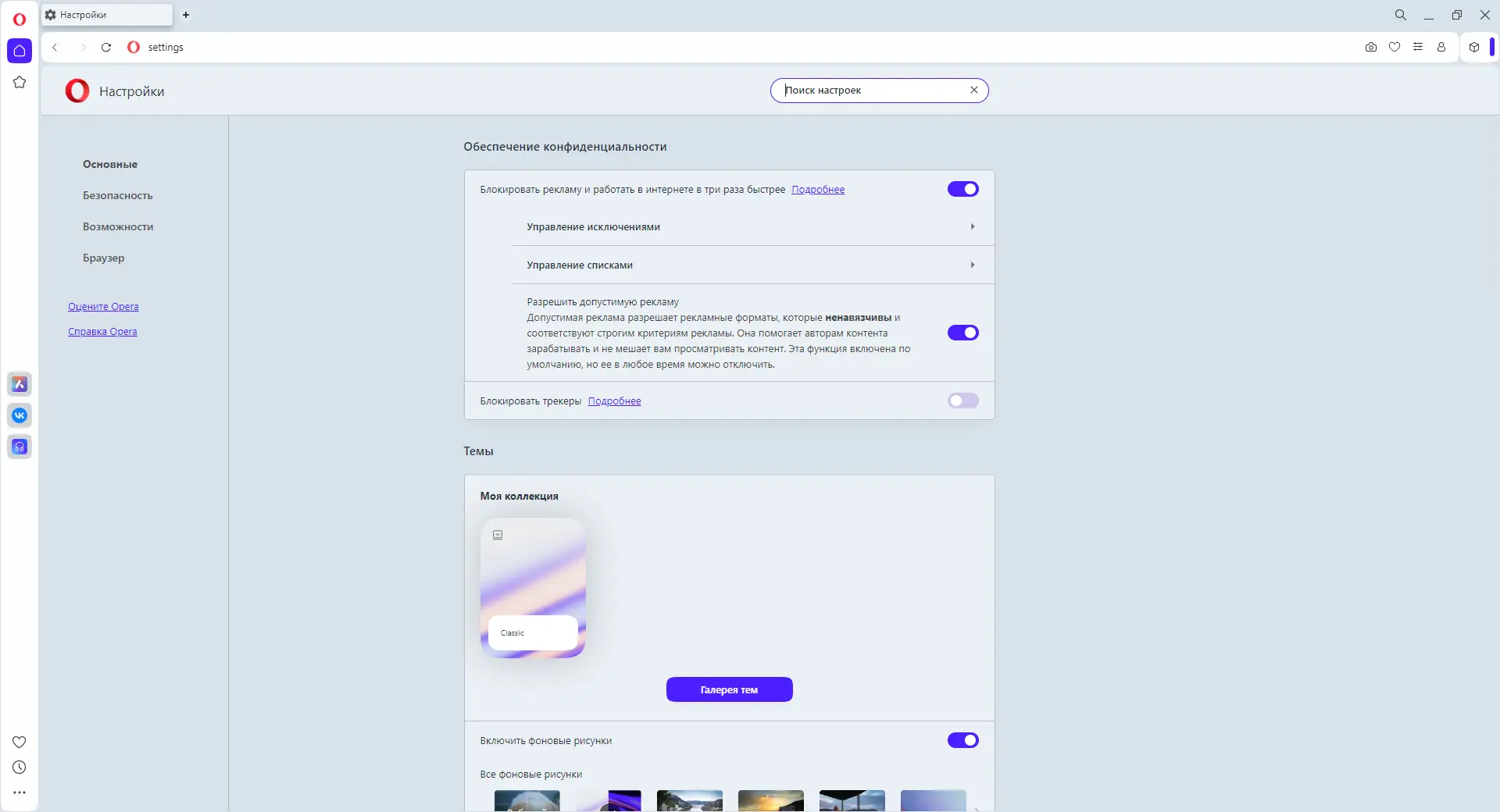
Task: Turn off acceptable ads toggle
Action: click(962, 333)
